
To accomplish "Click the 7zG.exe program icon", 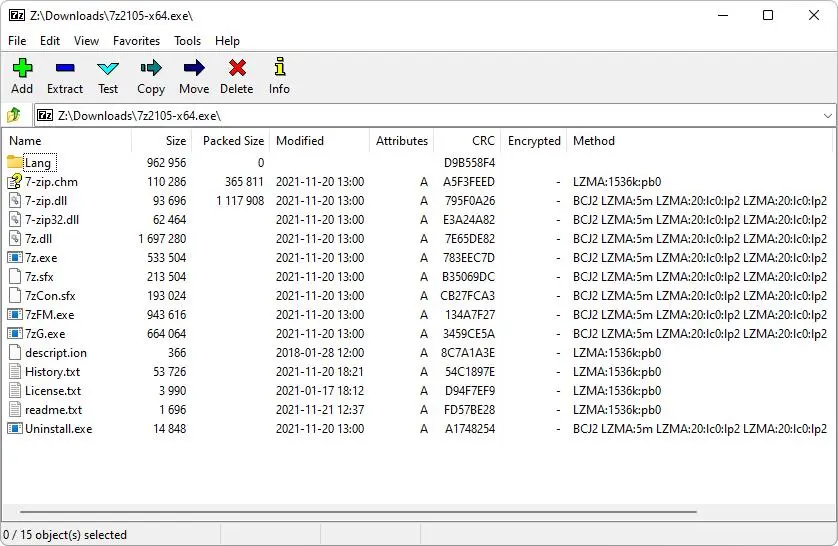I will [14, 333].
